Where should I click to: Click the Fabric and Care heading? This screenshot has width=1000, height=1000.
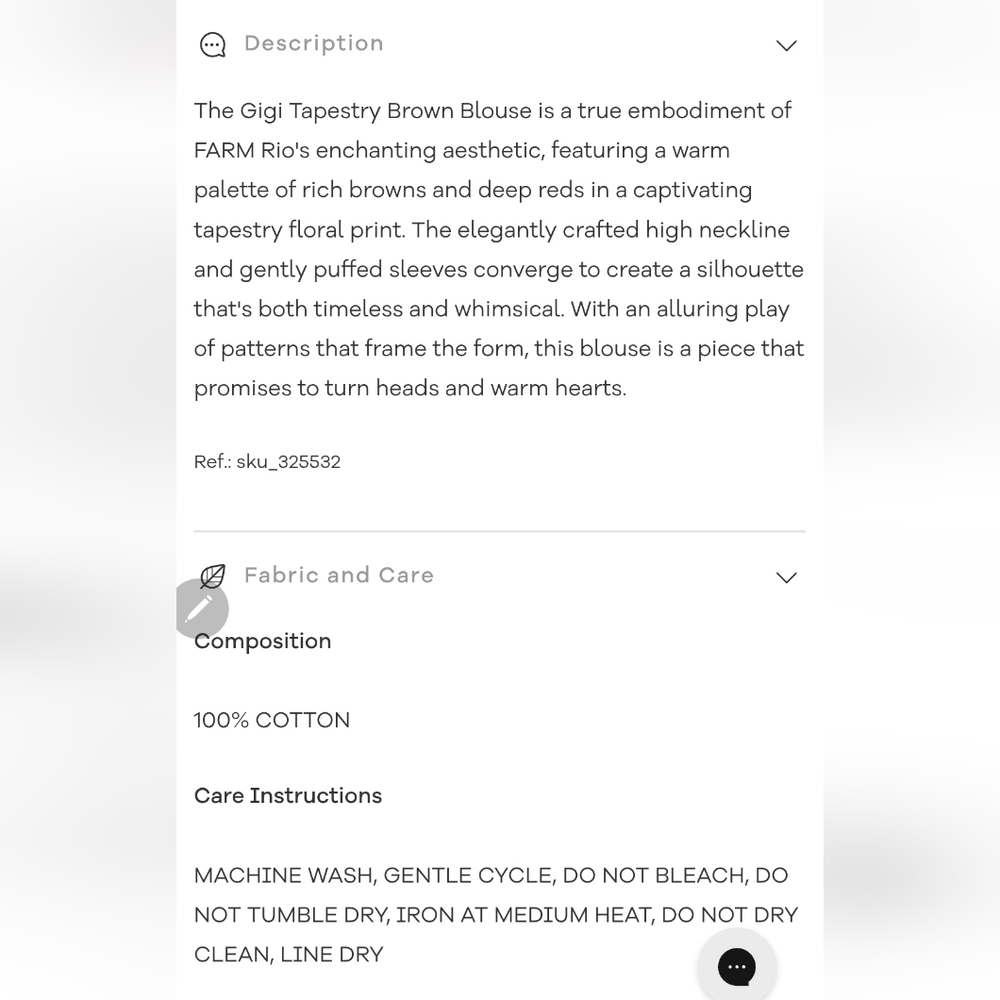pos(339,575)
